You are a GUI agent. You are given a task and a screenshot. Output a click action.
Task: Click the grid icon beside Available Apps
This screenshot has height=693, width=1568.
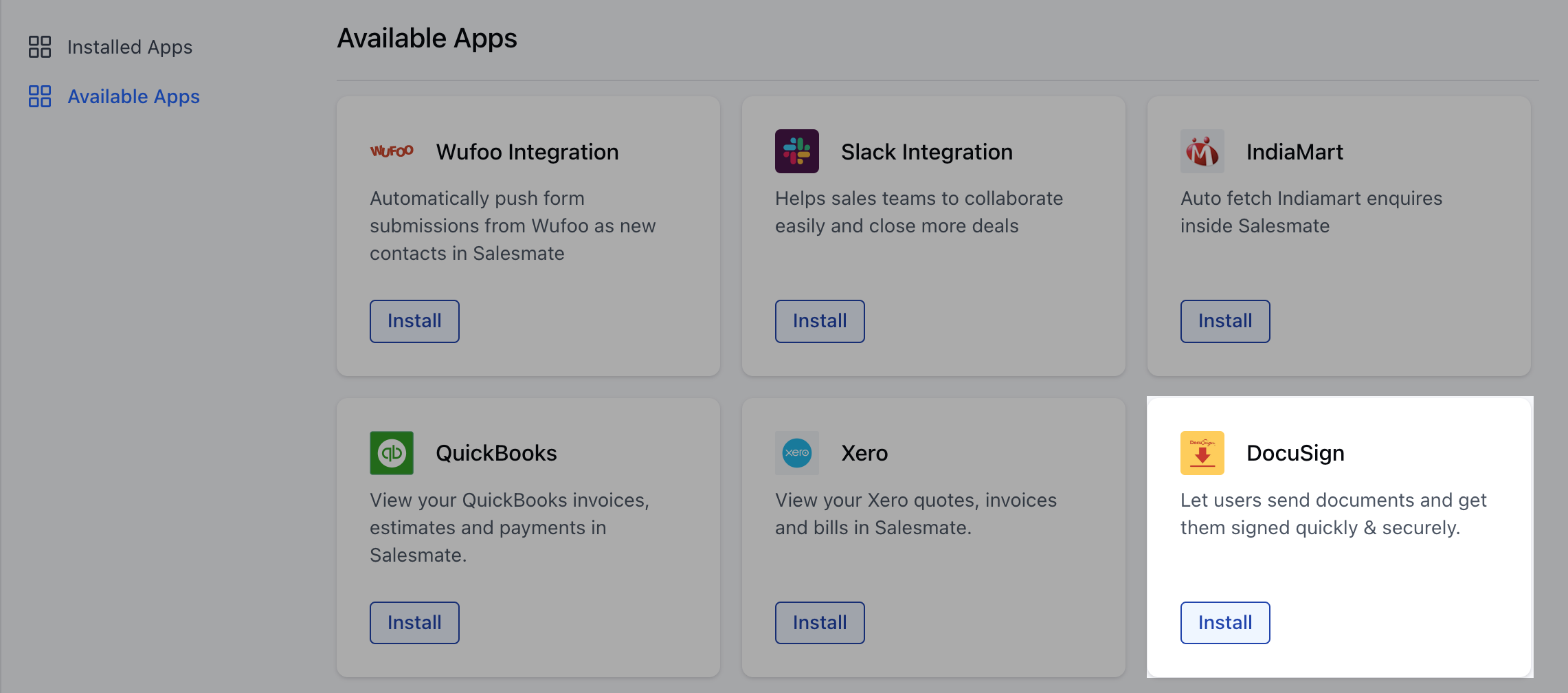point(39,96)
